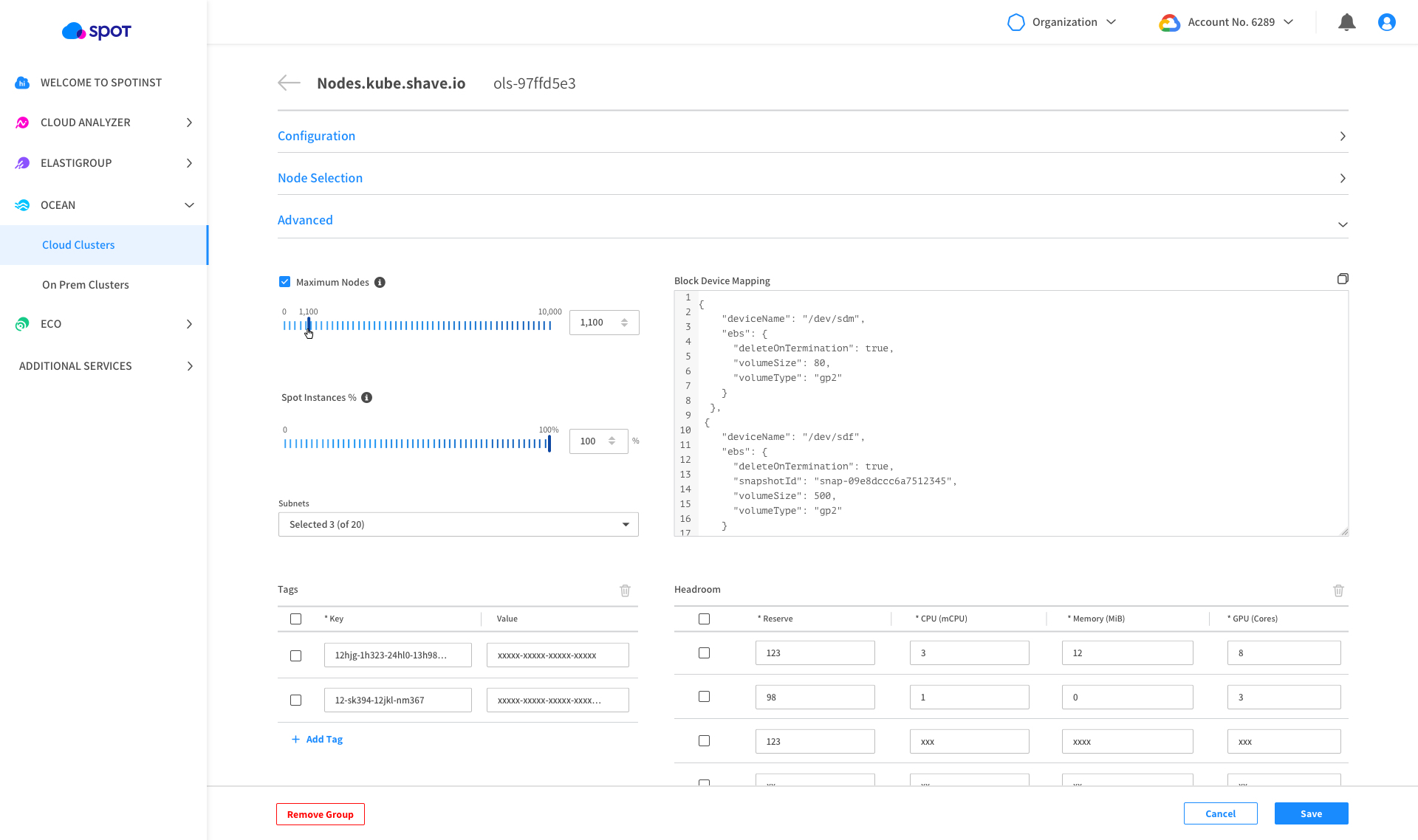Image resolution: width=1418 pixels, height=840 pixels.
Task: Open the user profile avatar icon
Action: 1386,22
